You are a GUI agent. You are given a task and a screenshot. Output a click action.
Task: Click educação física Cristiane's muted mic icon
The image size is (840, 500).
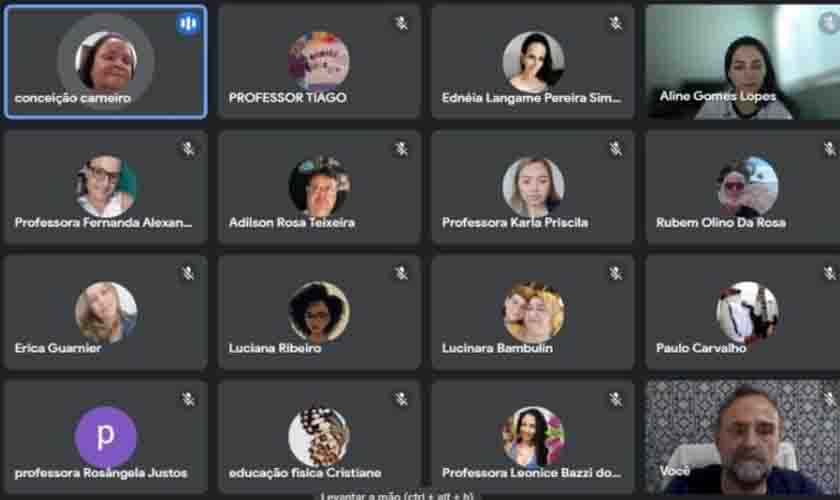click(x=402, y=399)
